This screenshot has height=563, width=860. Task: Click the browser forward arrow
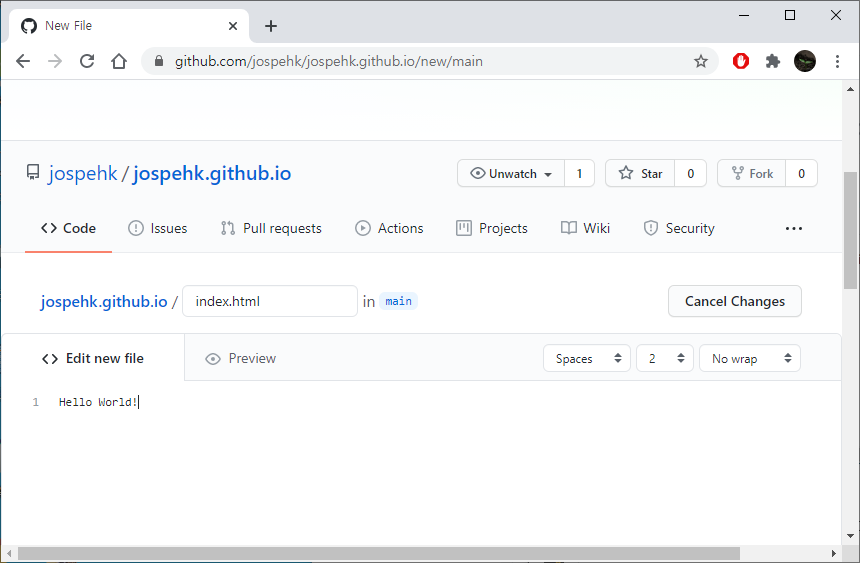tap(55, 61)
